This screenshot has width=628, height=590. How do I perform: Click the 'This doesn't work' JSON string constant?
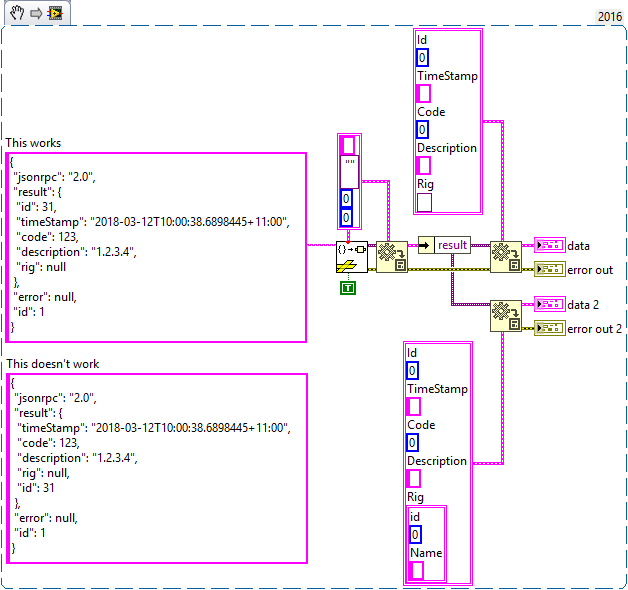coord(155,466)
